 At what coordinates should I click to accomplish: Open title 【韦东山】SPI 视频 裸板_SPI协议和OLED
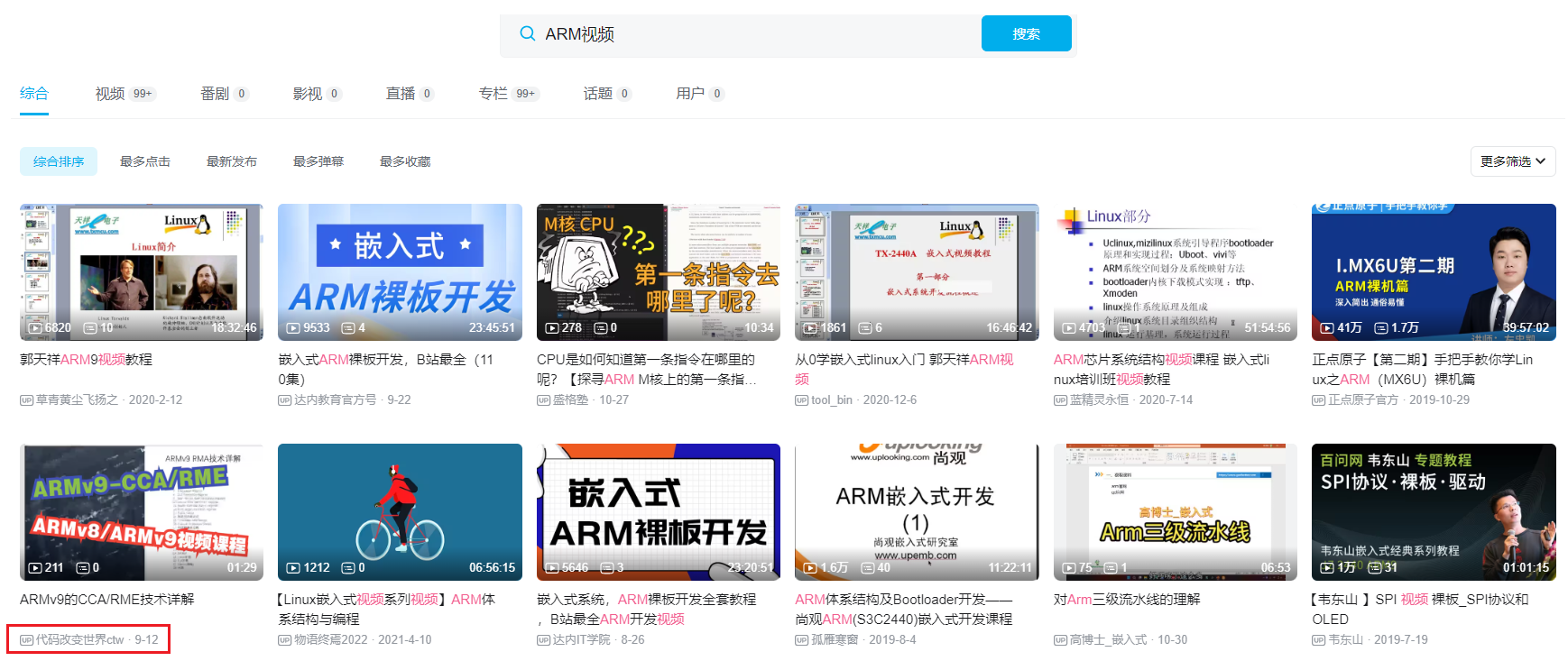[x=1421, y=609]
